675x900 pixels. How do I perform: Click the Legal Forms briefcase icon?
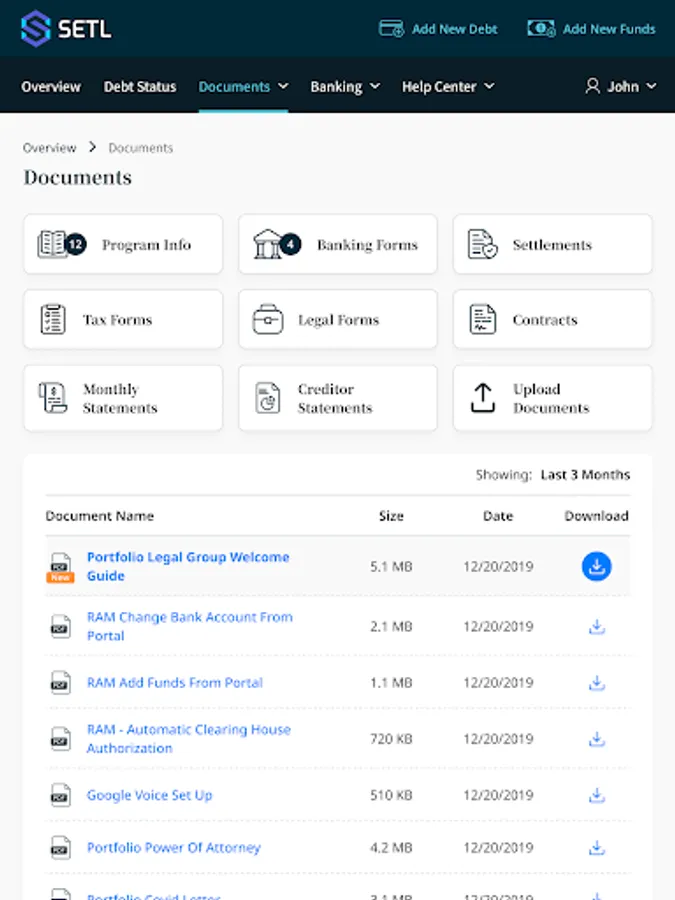tap(268, 319)
